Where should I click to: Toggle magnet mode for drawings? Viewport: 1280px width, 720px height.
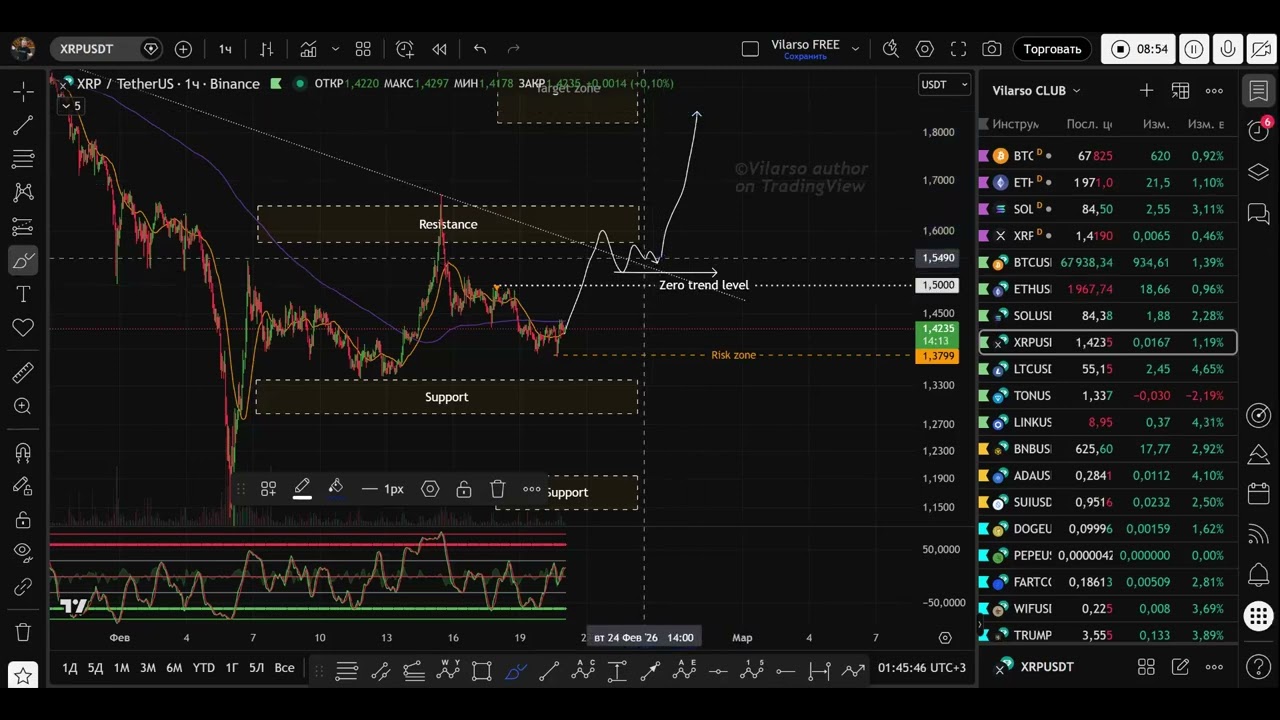point(23,452)
